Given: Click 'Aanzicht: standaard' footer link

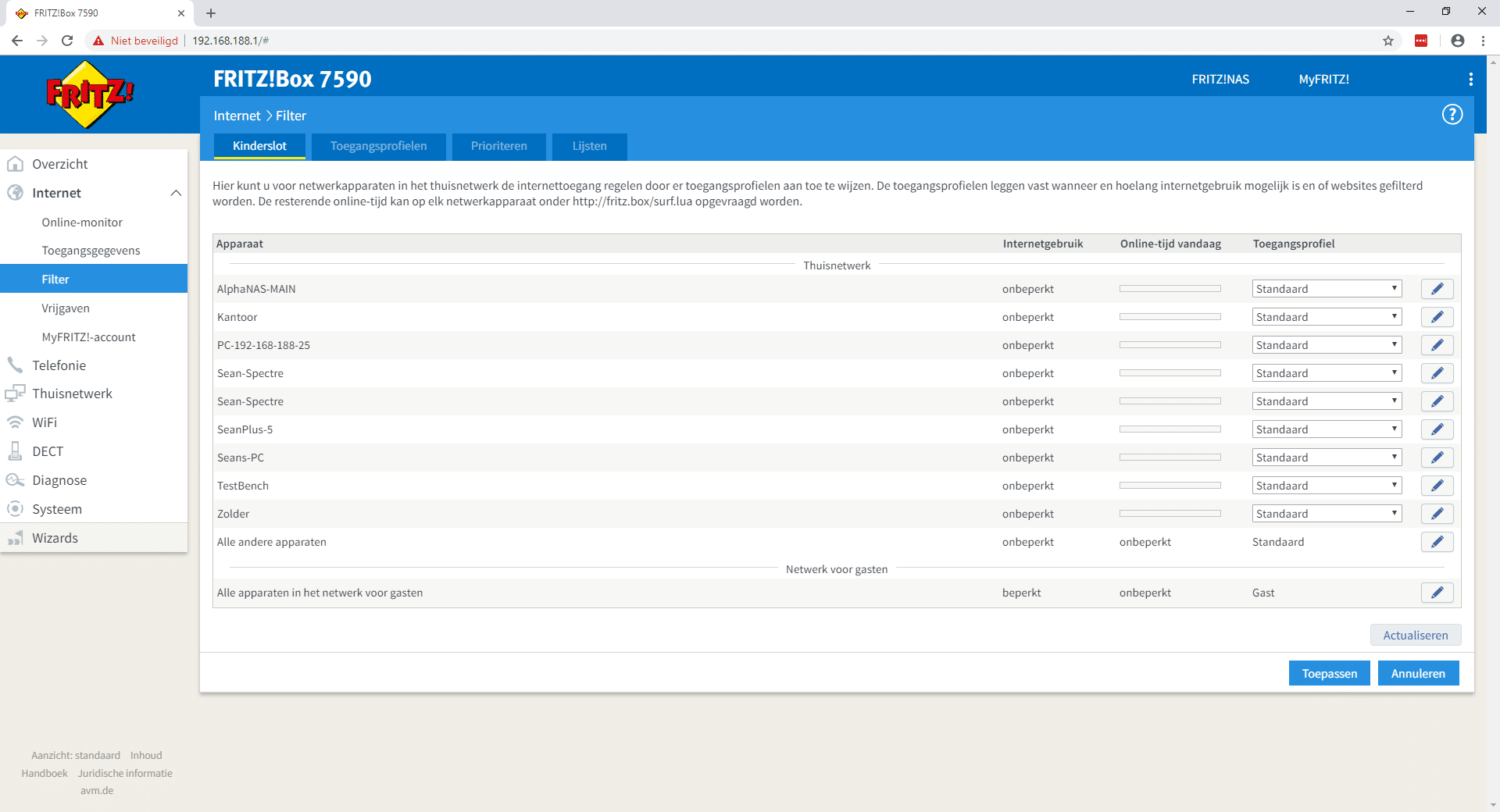Looking at the screenshot, I should coord(76,755).
